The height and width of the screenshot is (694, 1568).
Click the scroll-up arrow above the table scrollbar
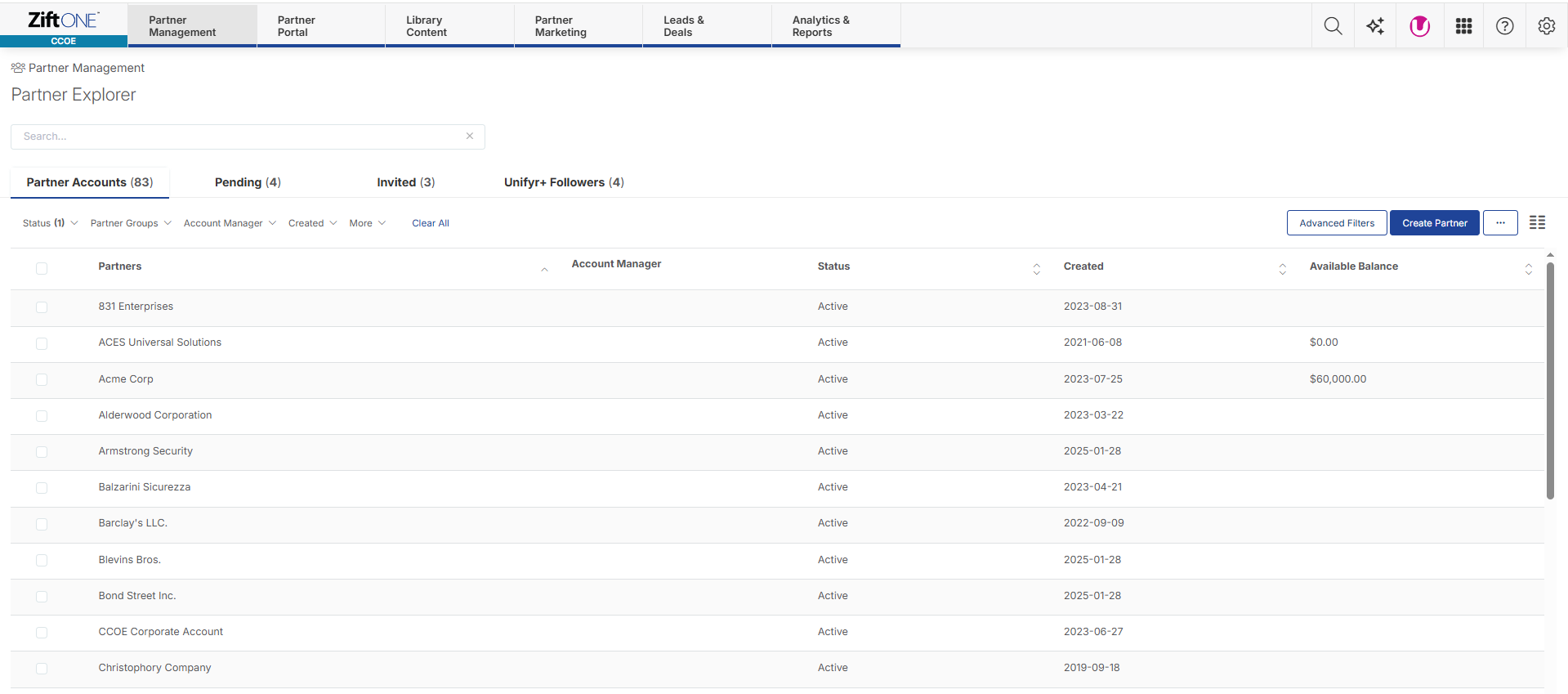pos(1550,255)
